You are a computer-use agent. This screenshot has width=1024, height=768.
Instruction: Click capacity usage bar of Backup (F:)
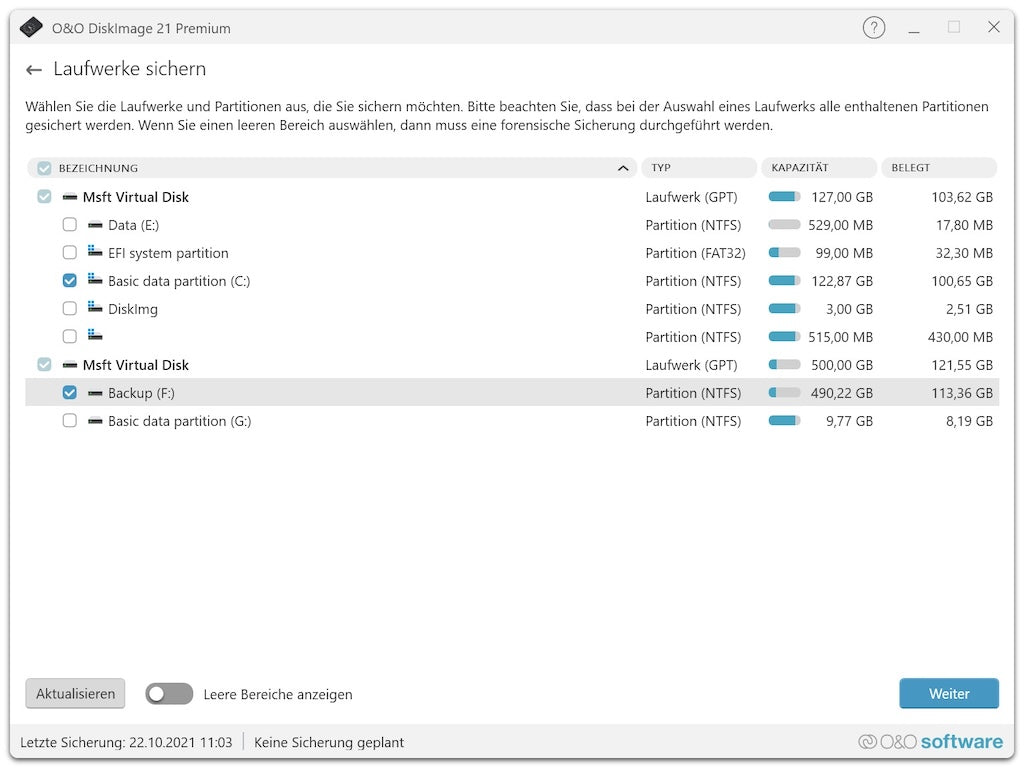coord(784,393)
